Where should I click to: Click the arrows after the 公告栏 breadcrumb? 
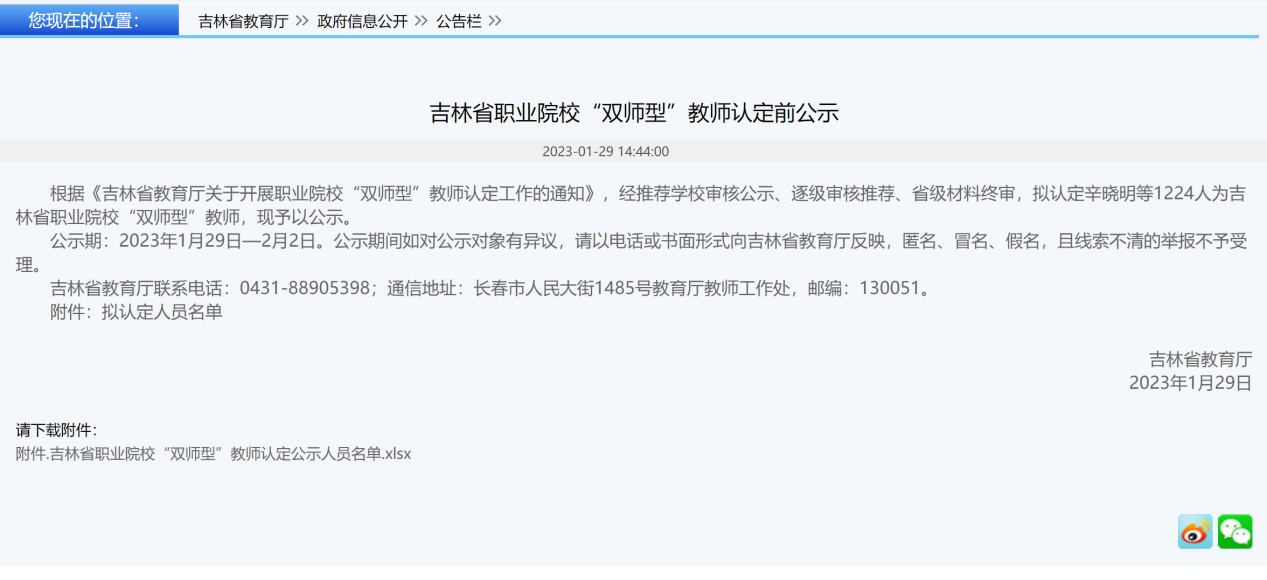click(495, 21)
